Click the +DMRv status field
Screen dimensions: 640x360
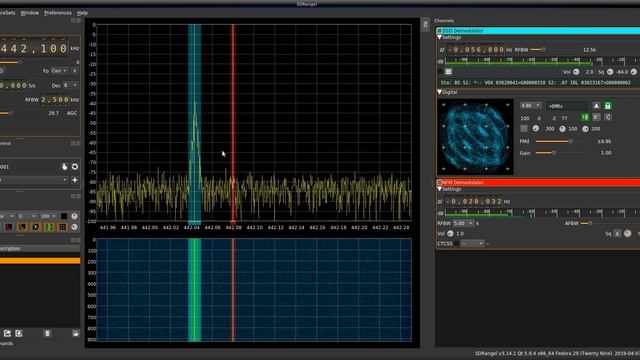pos(567,106)
